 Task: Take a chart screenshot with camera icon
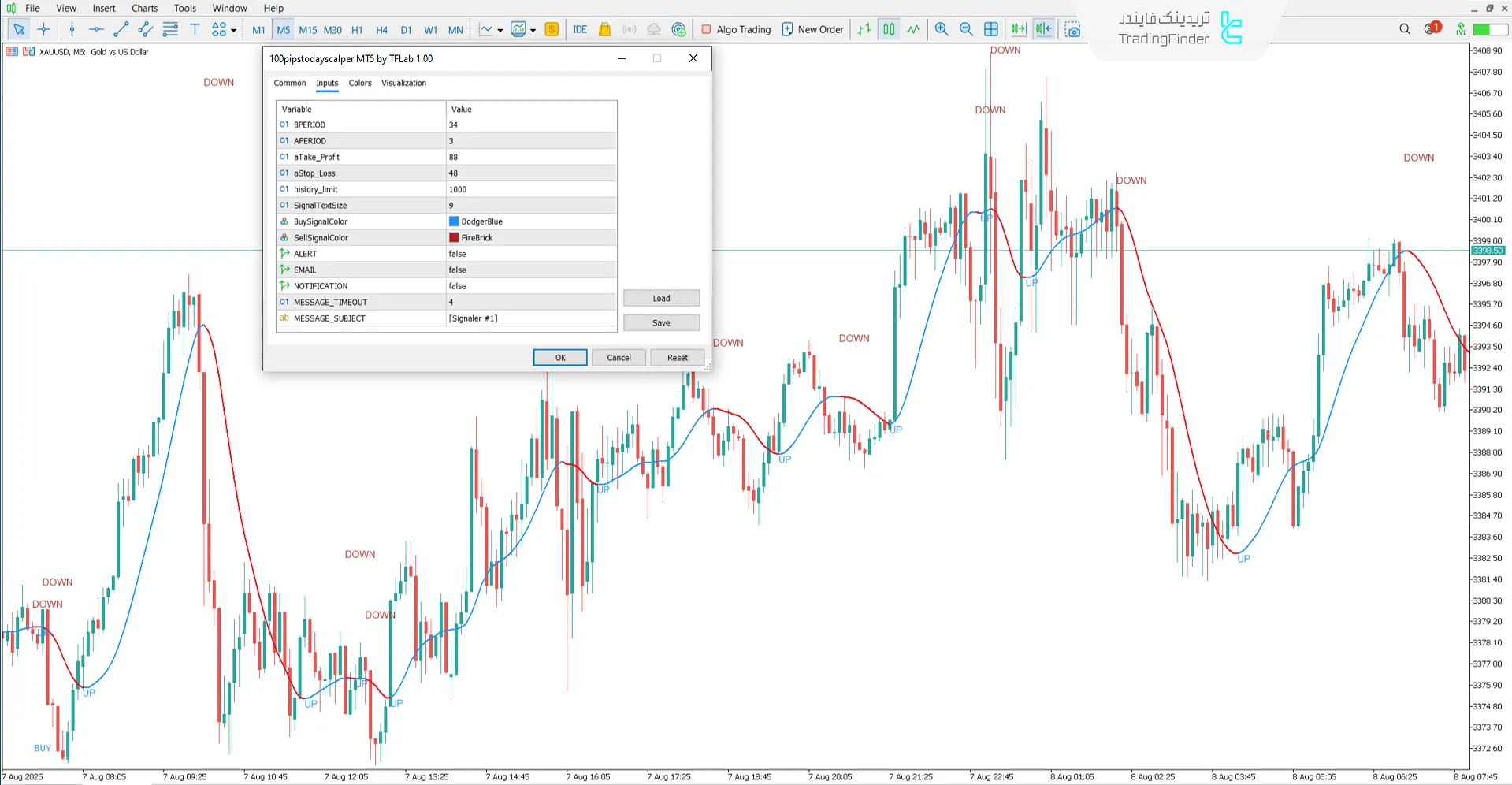pyautogui.click(x=1073, y=29)
